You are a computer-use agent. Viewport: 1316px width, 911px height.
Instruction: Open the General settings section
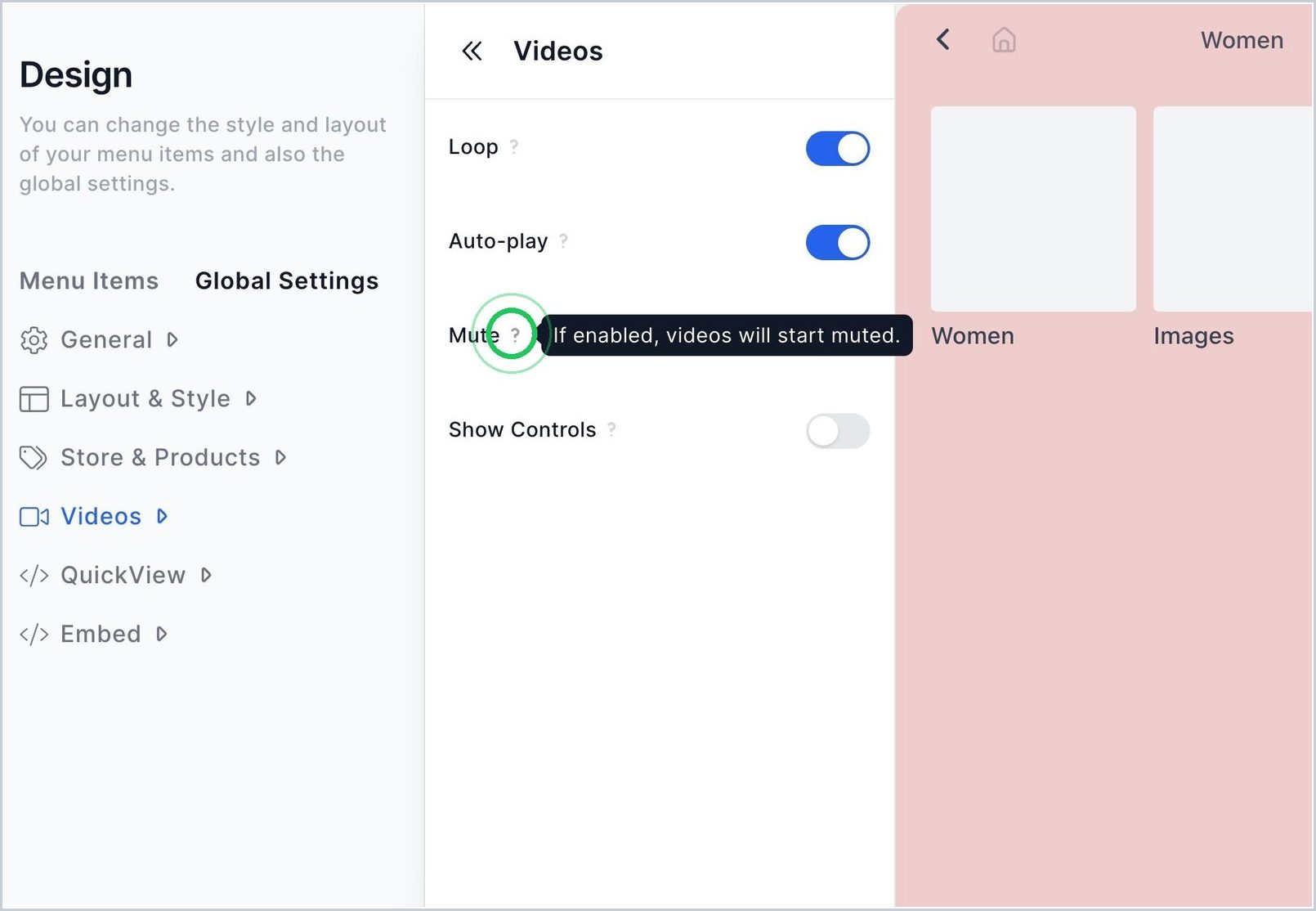click(106, 339)
